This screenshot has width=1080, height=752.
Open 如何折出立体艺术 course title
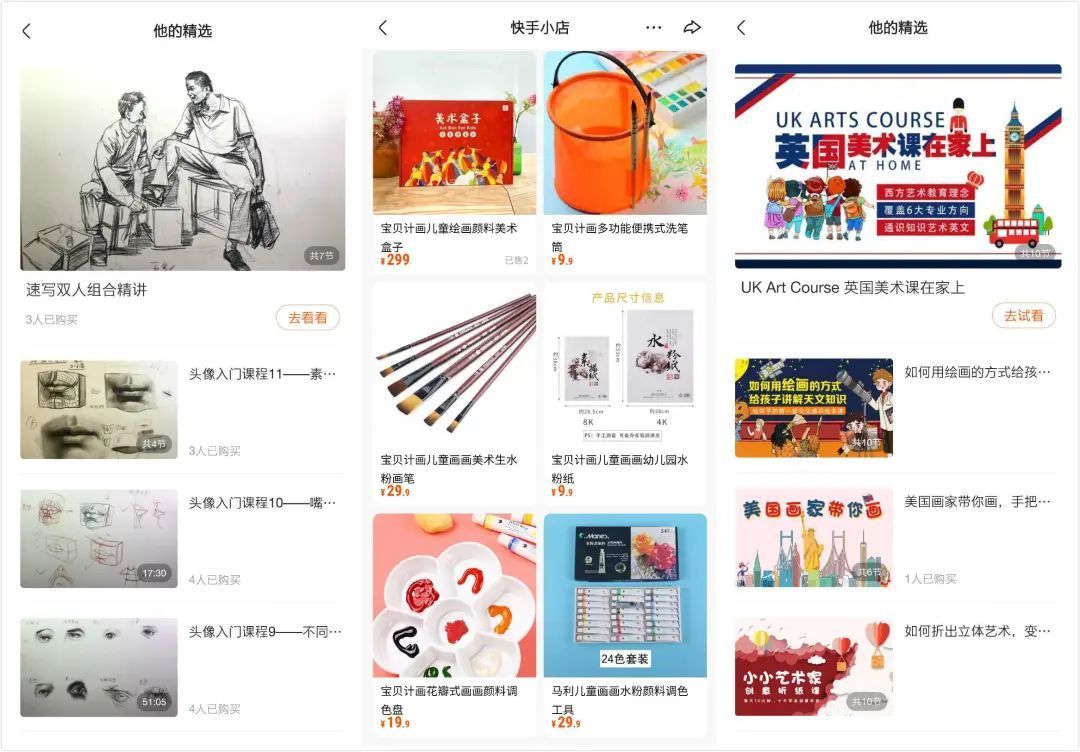pyautogui.click(x=977, y=631)
